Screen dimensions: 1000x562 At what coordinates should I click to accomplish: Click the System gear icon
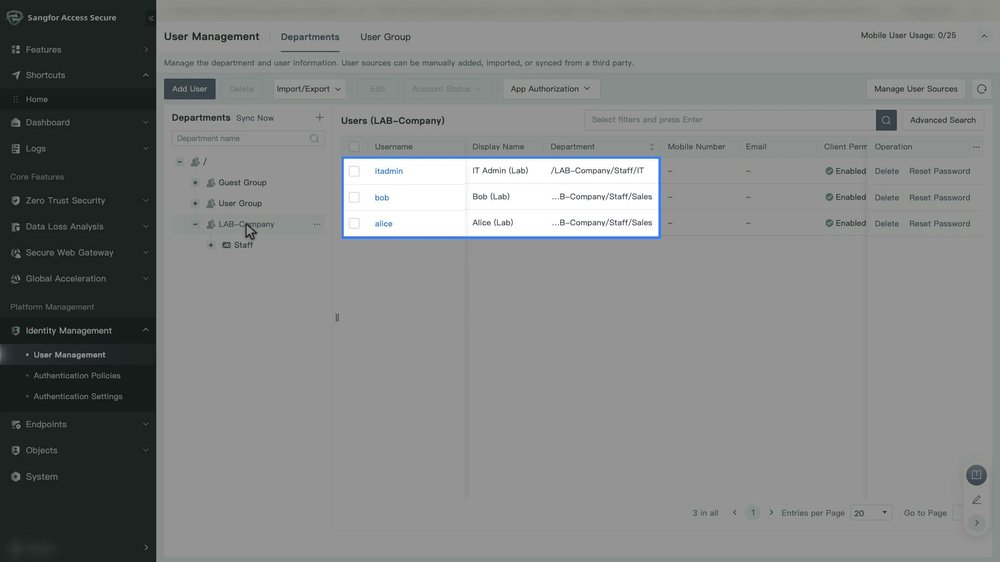click(15, 477)
